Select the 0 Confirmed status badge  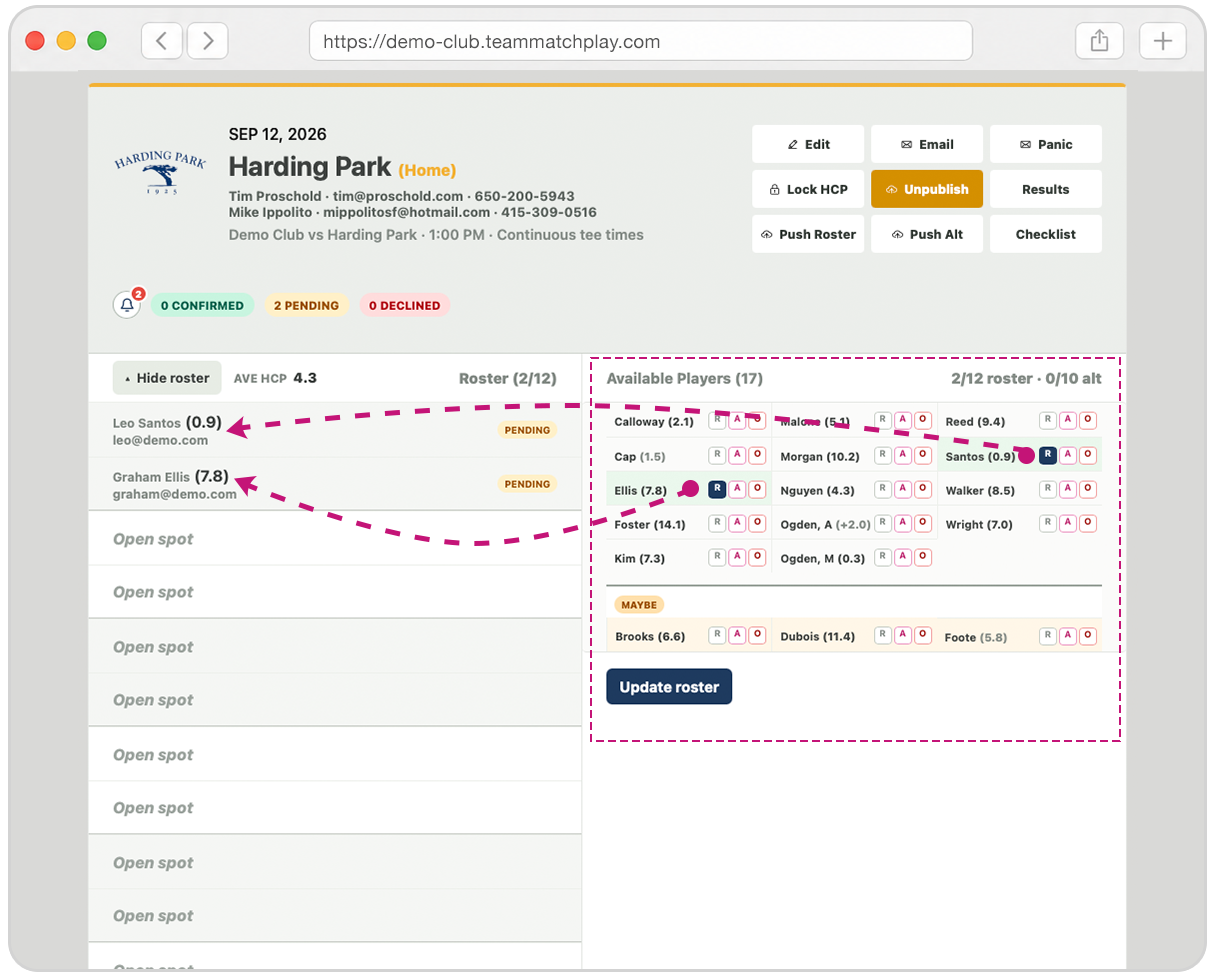pos(202,306)
